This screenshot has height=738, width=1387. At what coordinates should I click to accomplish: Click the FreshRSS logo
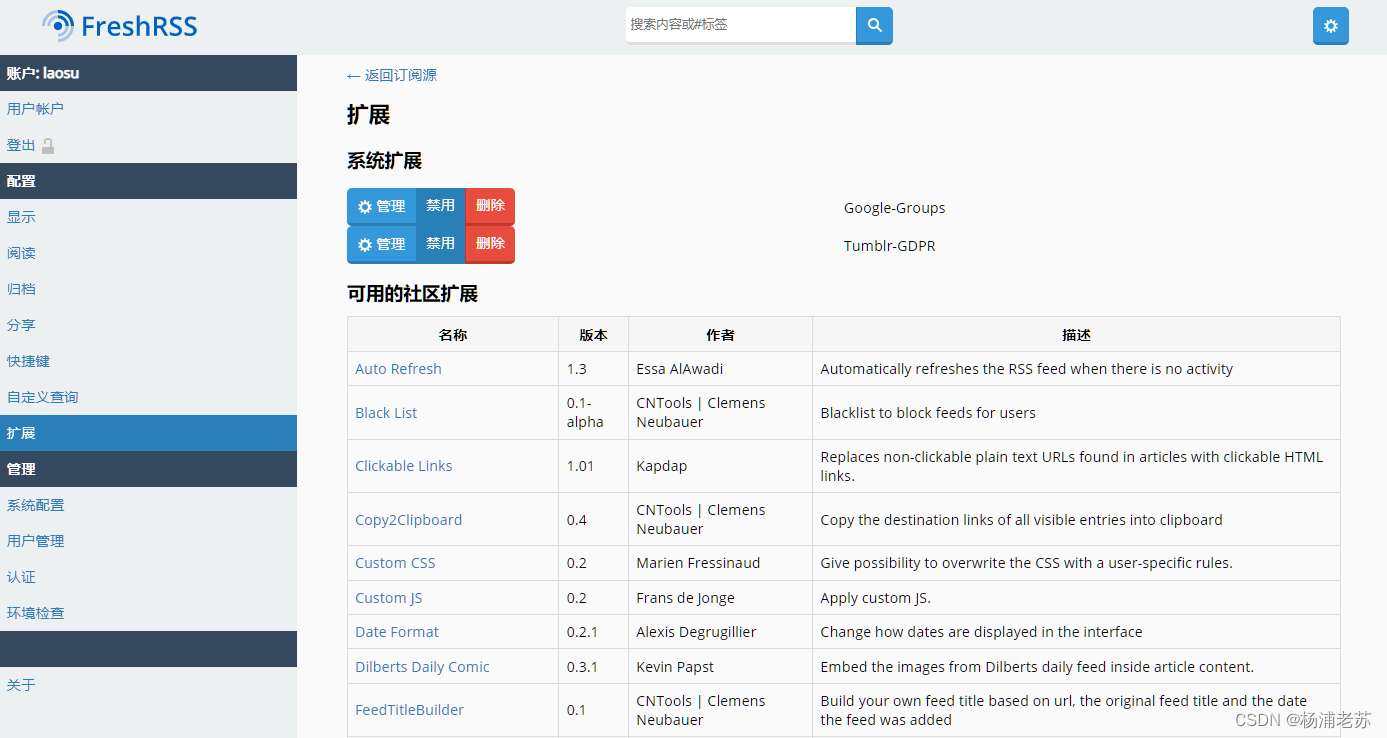(119, 25)
